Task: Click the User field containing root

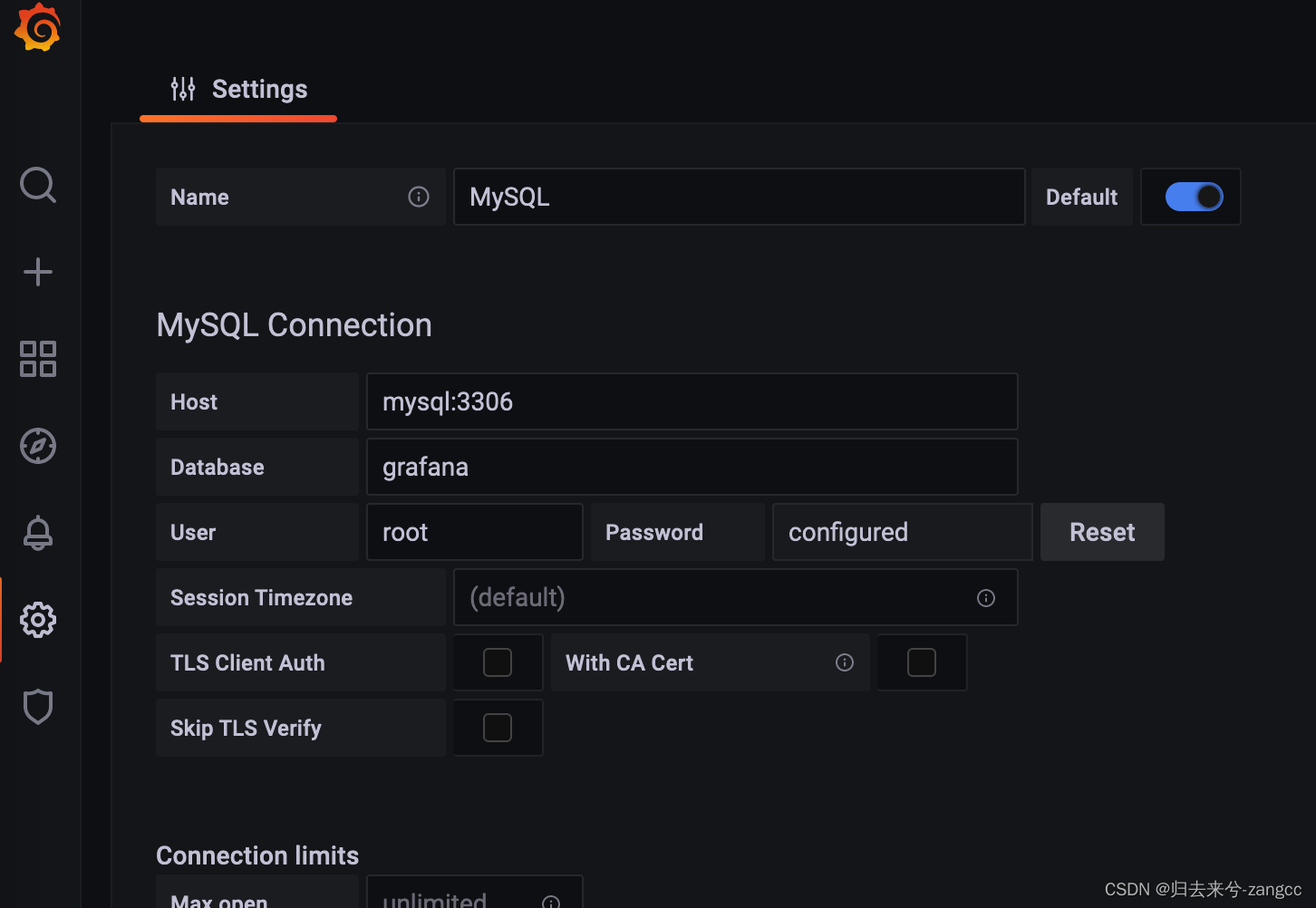Action: [x=475, y=532]
